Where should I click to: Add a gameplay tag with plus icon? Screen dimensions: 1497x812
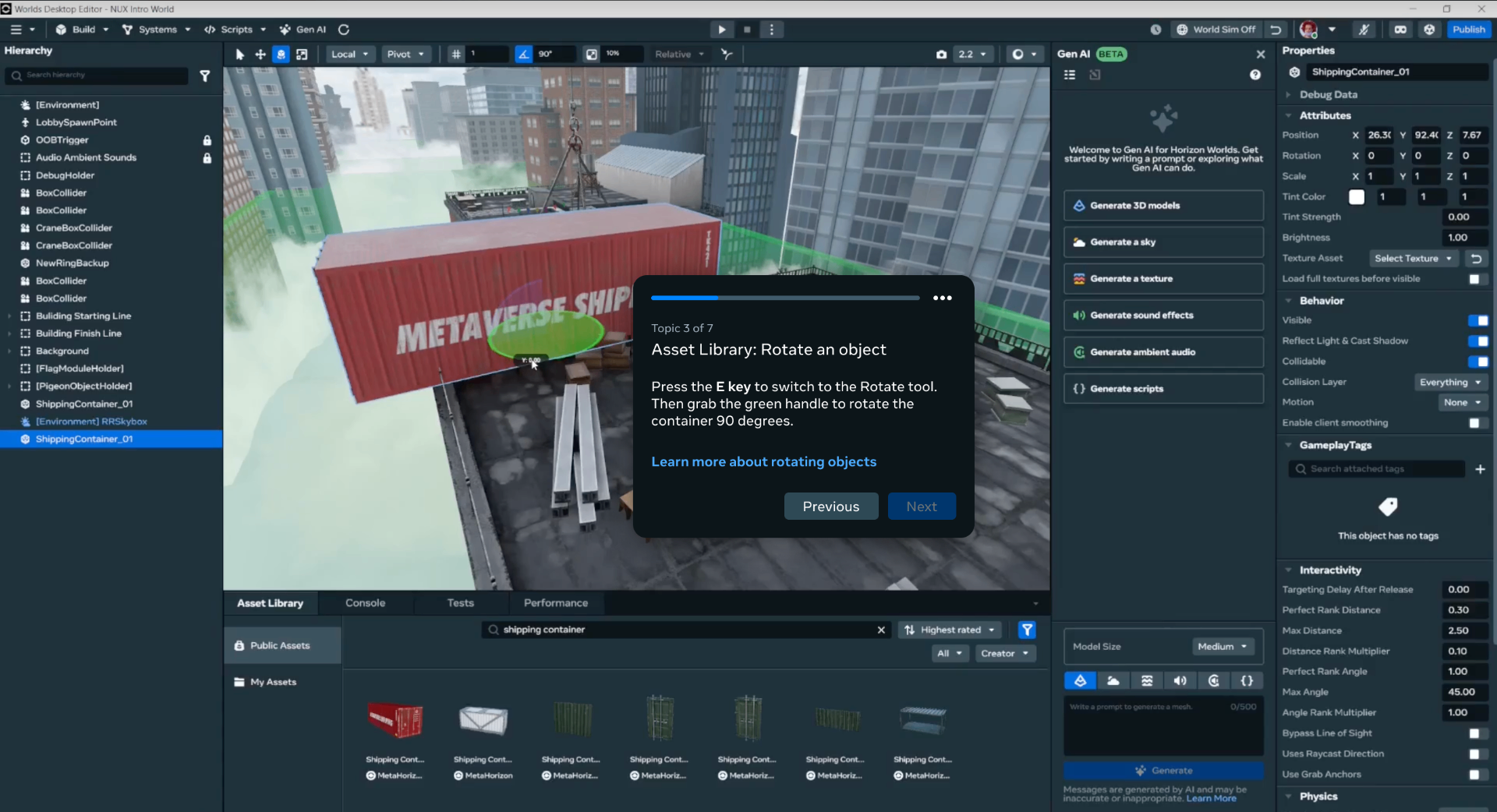coord(1480,469)
